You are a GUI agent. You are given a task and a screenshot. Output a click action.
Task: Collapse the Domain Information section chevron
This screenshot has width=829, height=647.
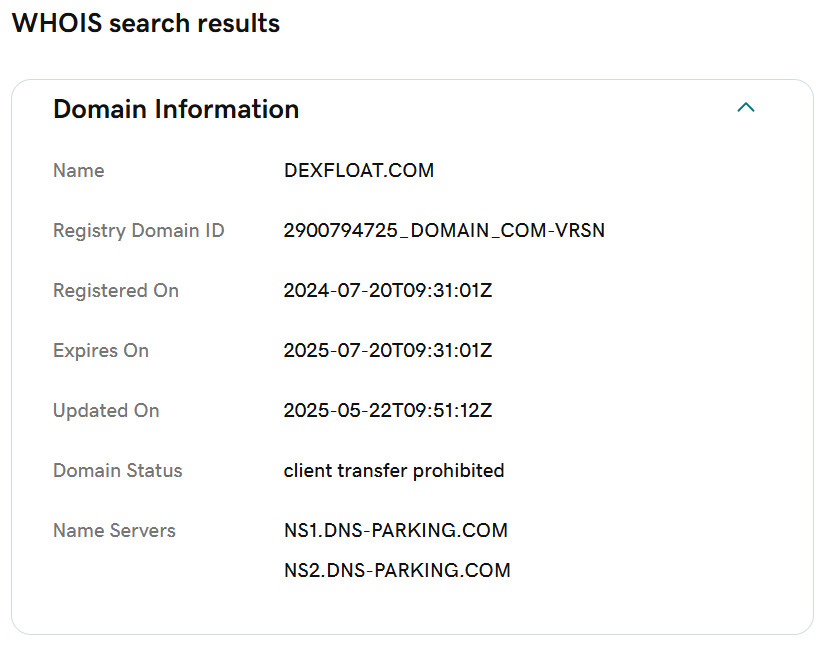click(x=745, y=108)
